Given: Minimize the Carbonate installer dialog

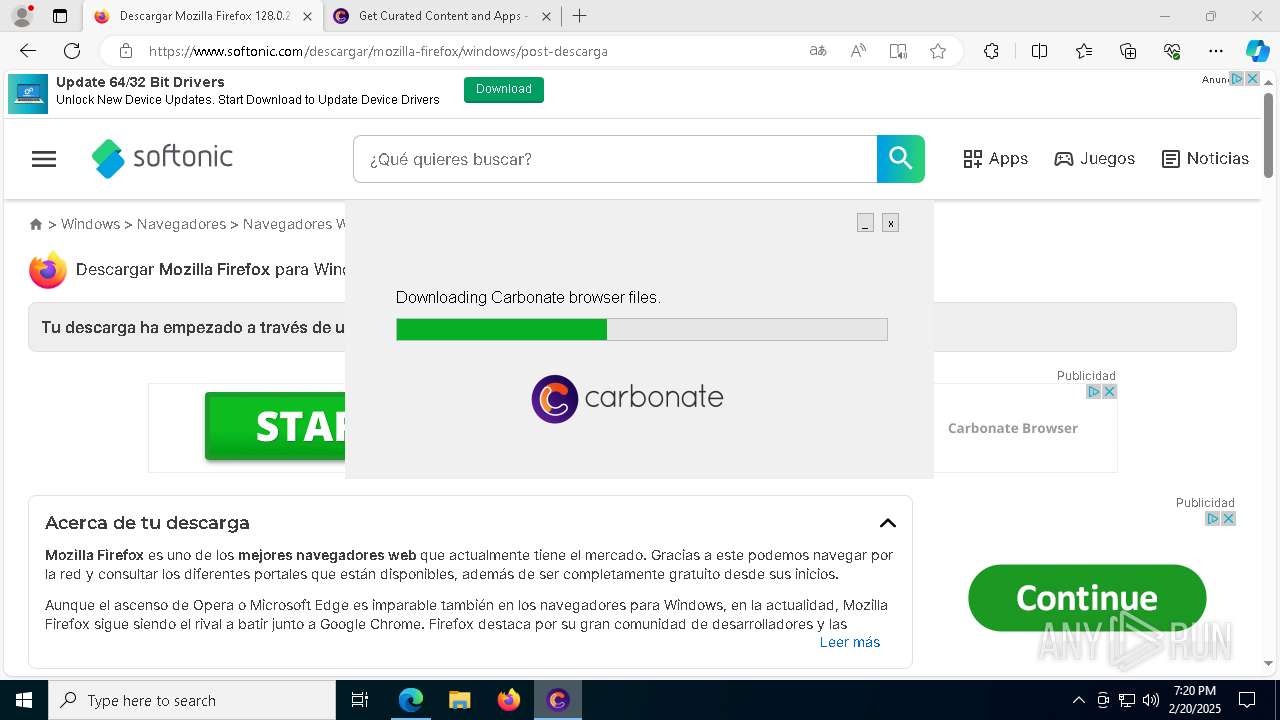Looking at the screenshot, I should click(x=865, y=223).
